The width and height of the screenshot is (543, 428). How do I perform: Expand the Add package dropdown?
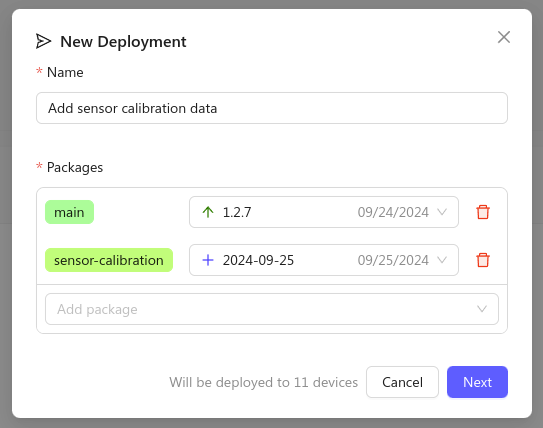(x=272, y=309)
